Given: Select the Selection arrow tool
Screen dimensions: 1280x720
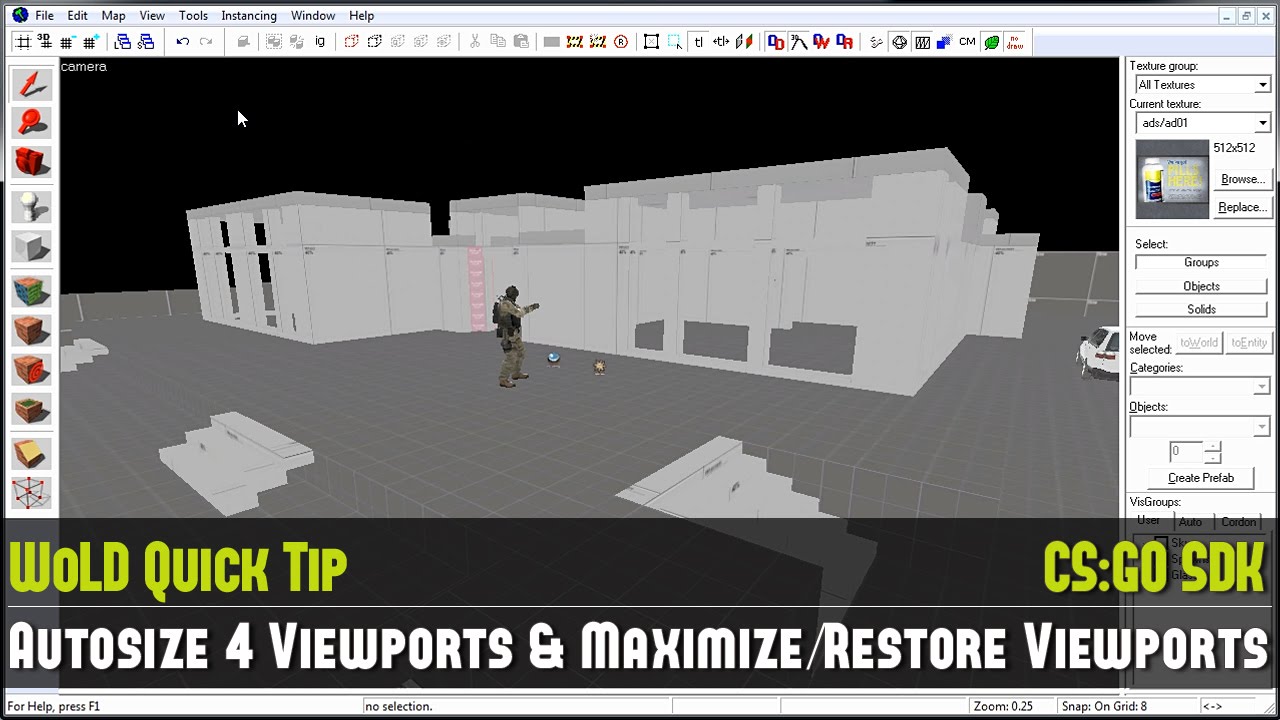Looking at the screenshot, I should (32, 84).
